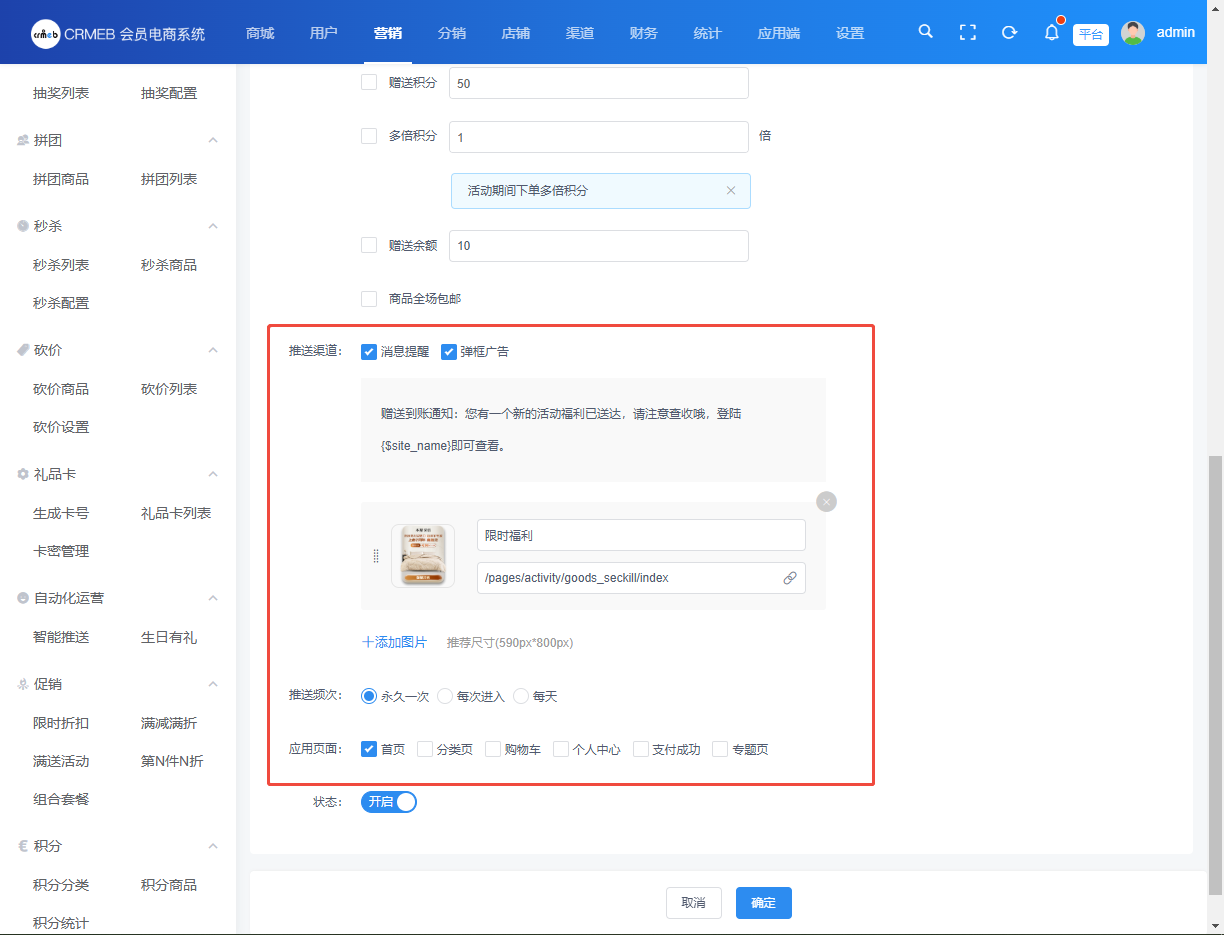1224x935 pixels.
Task: Open the 财务 top menu
Action: (x=644, y=33)
